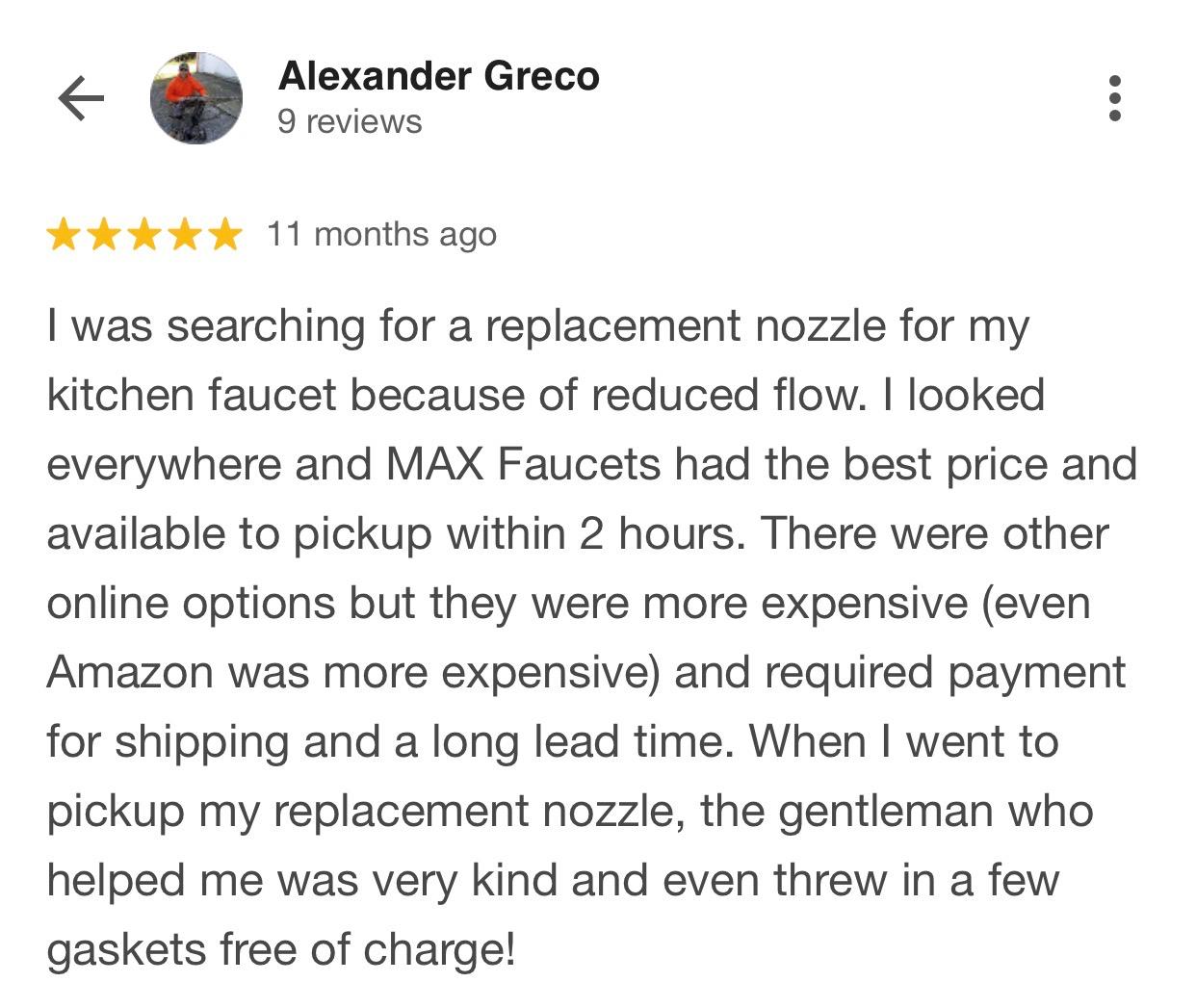Open Alexander Greco's profile picture

click(x=196, y=98)
